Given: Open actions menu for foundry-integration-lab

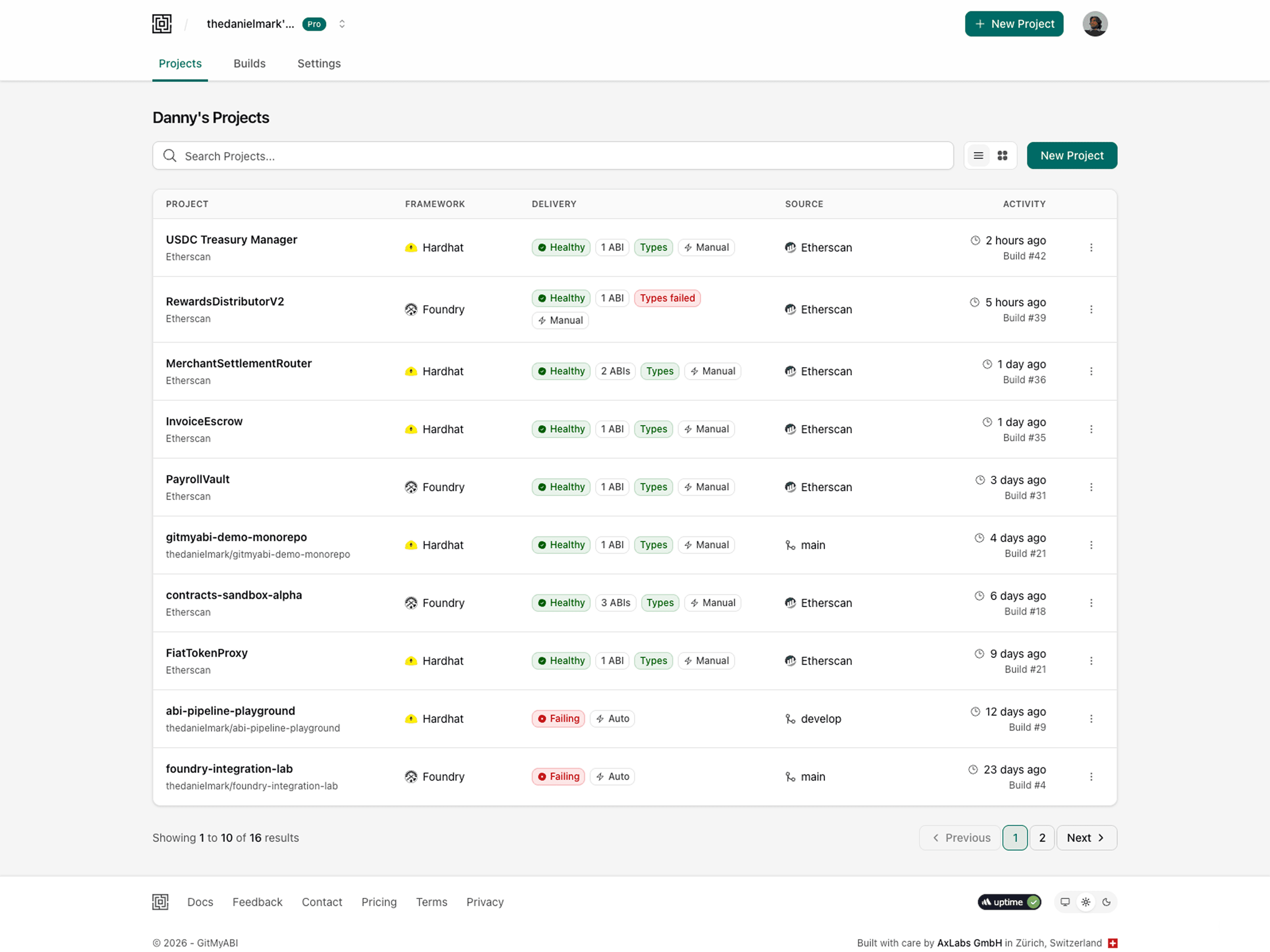Looking at the screenshot, I should 1091,777.
